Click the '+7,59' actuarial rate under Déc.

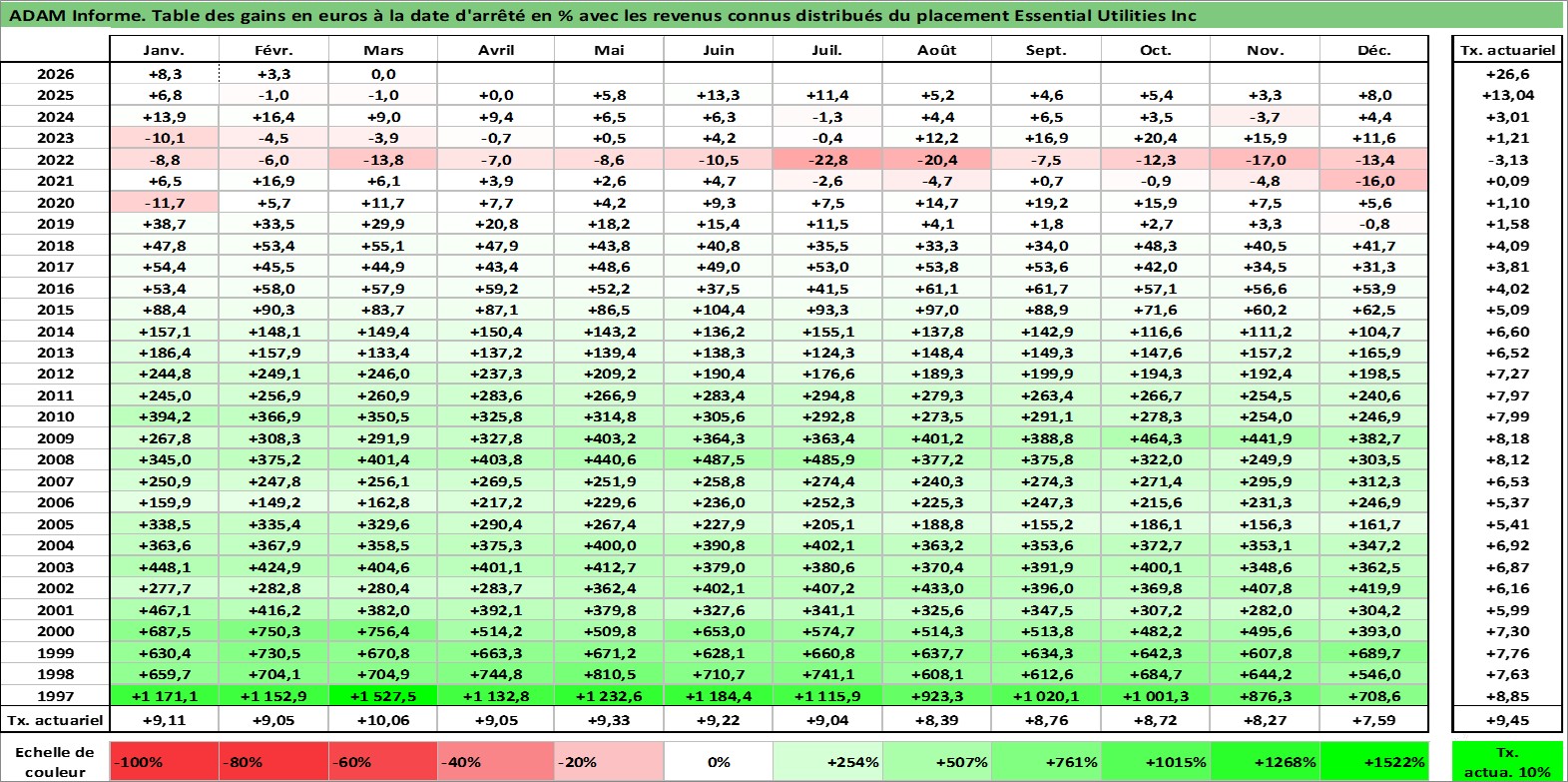pos(1374,719)
